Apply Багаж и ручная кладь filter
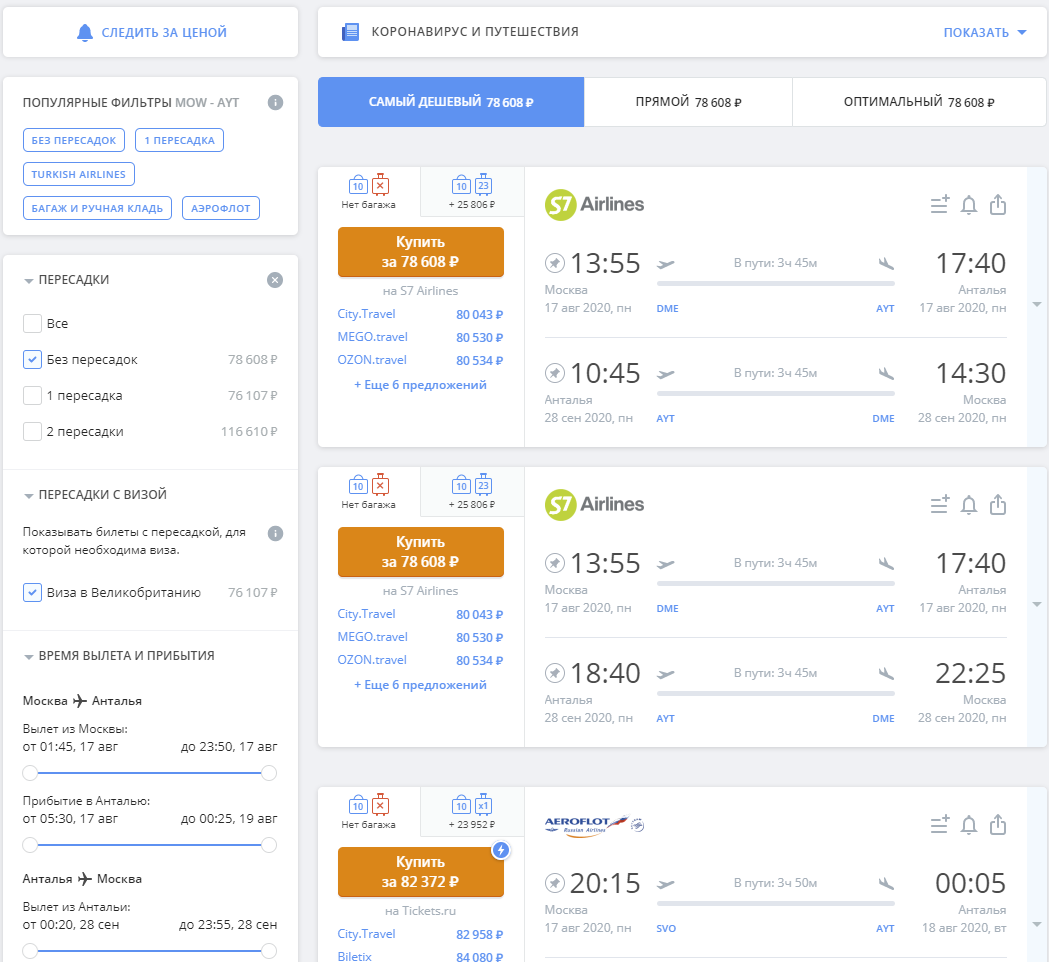The width and height of the screenshot is (1049, 962). tap(97, 208)
